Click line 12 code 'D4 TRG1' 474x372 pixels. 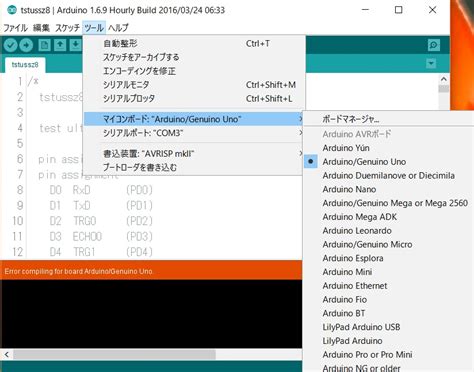73,252
